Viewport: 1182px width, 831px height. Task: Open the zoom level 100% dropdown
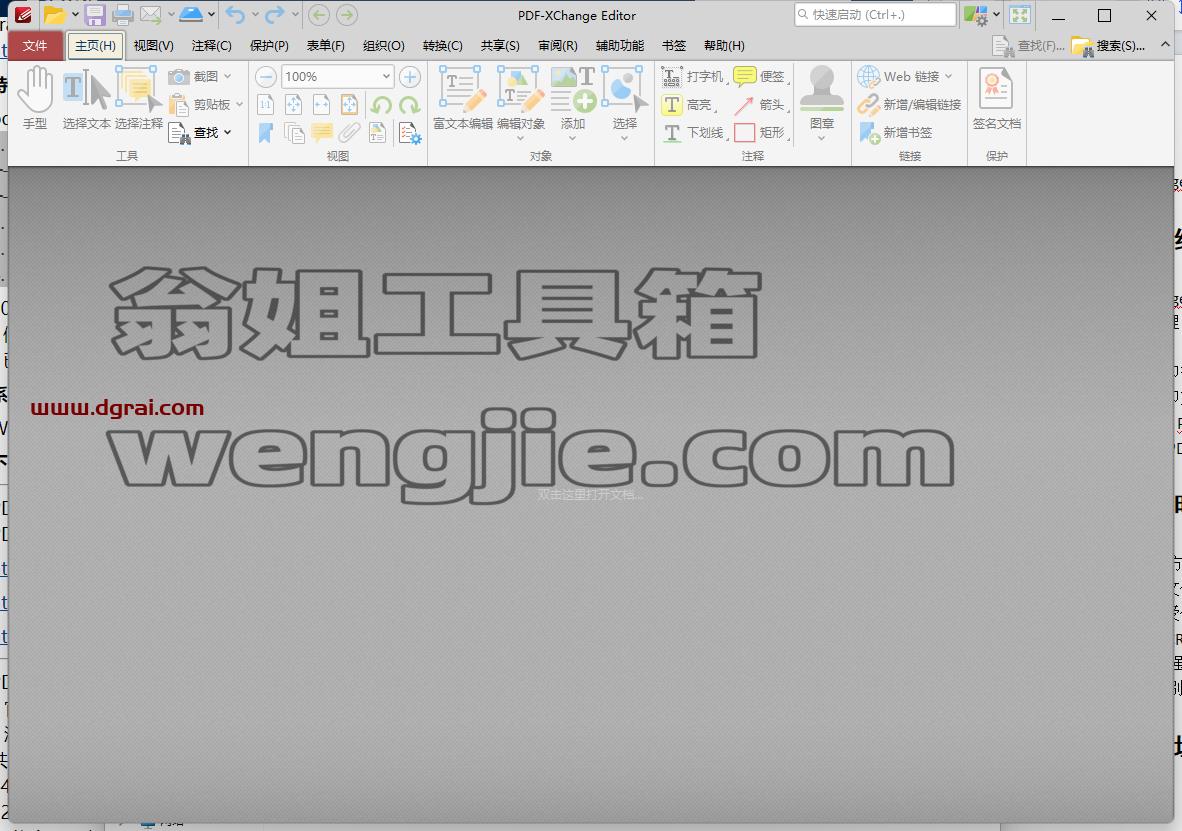tap(386, 76)
